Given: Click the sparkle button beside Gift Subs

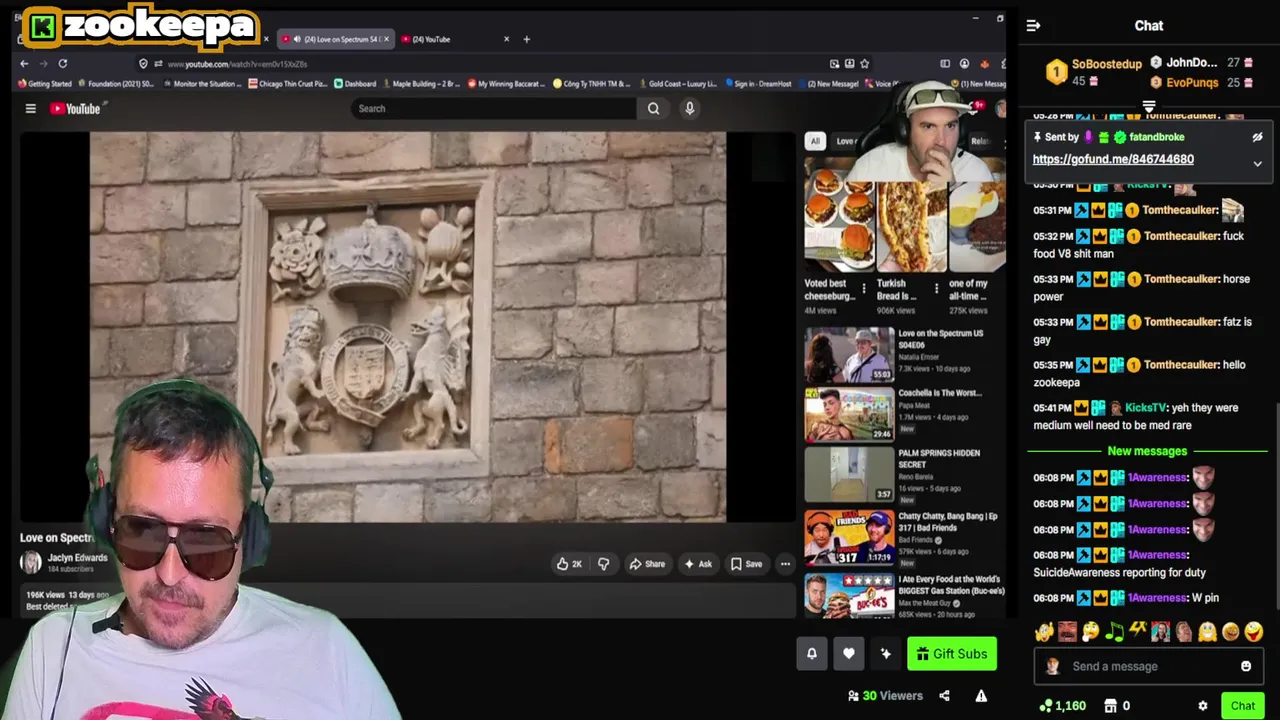Looking at the screenshot, I should point(885,654).
